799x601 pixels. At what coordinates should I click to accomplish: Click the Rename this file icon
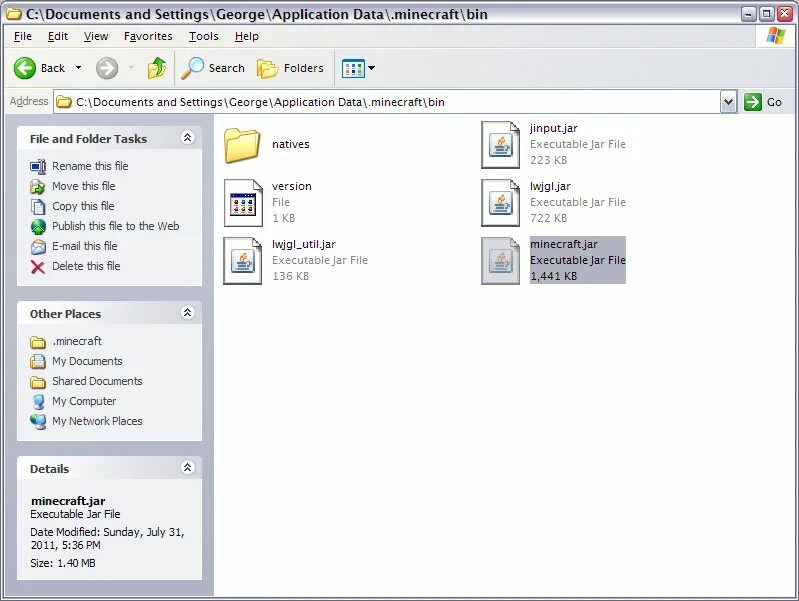coord(38,167)
